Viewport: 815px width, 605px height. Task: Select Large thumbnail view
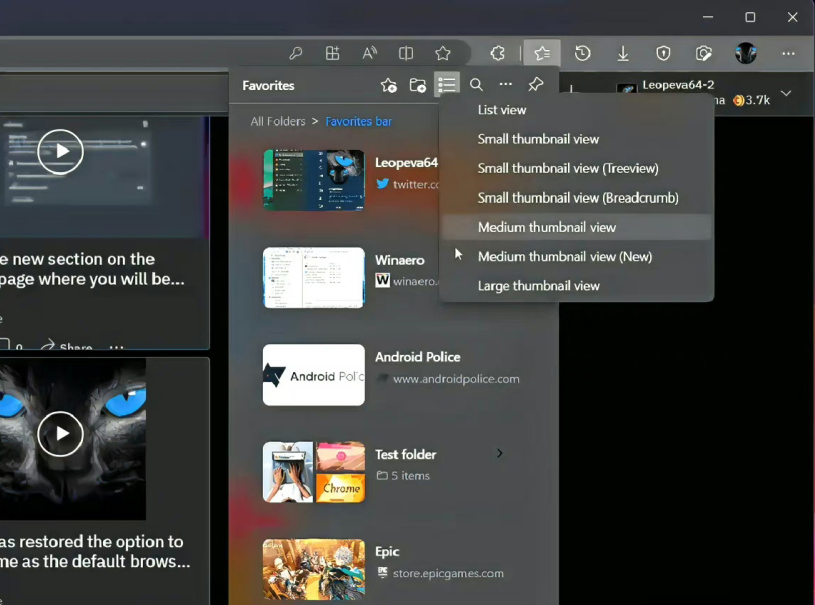point(576,286)
